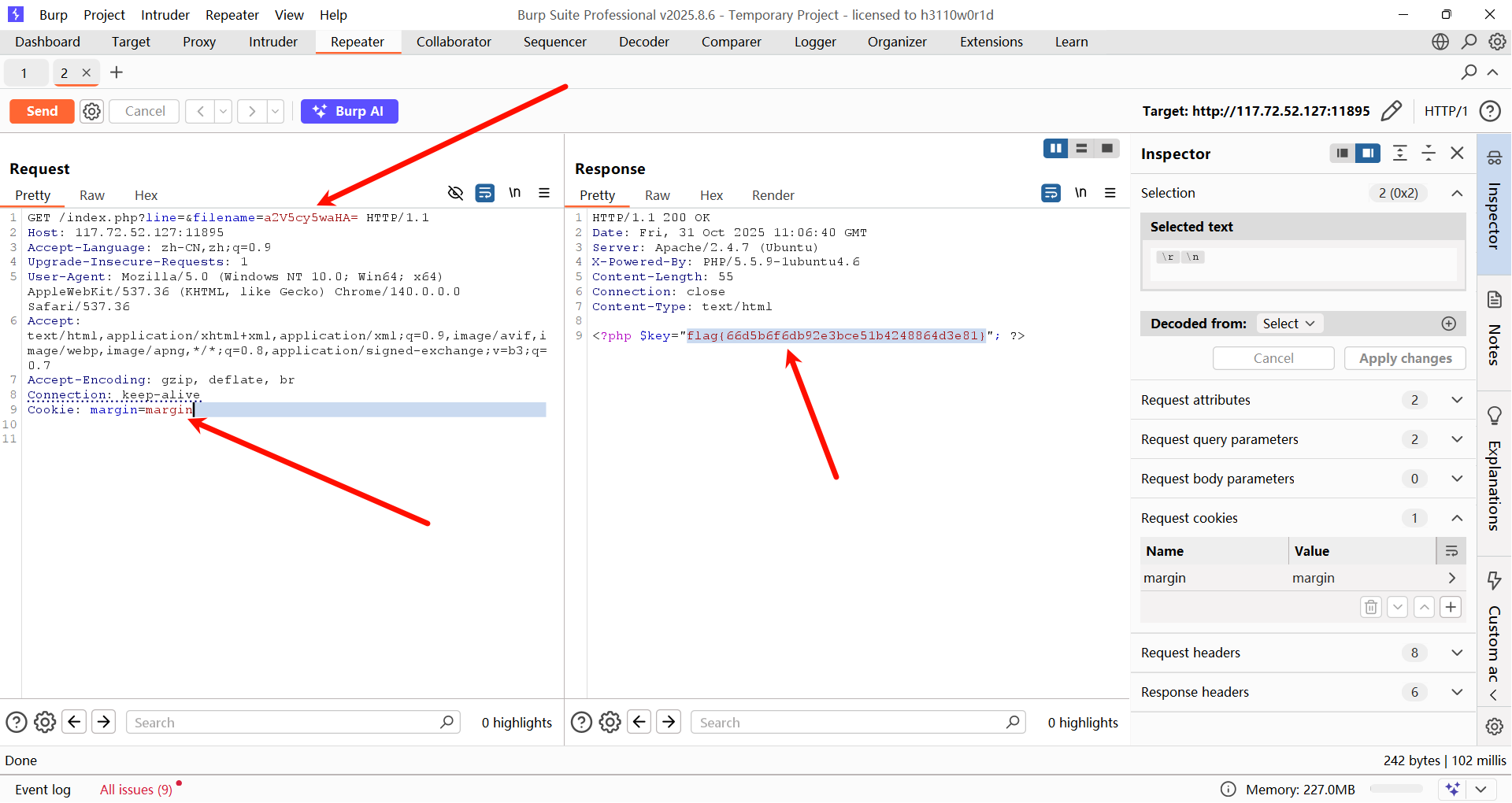Open Decoded from Select dropdown
This screenshot has width=1512, height=803.
point(1288,324)
